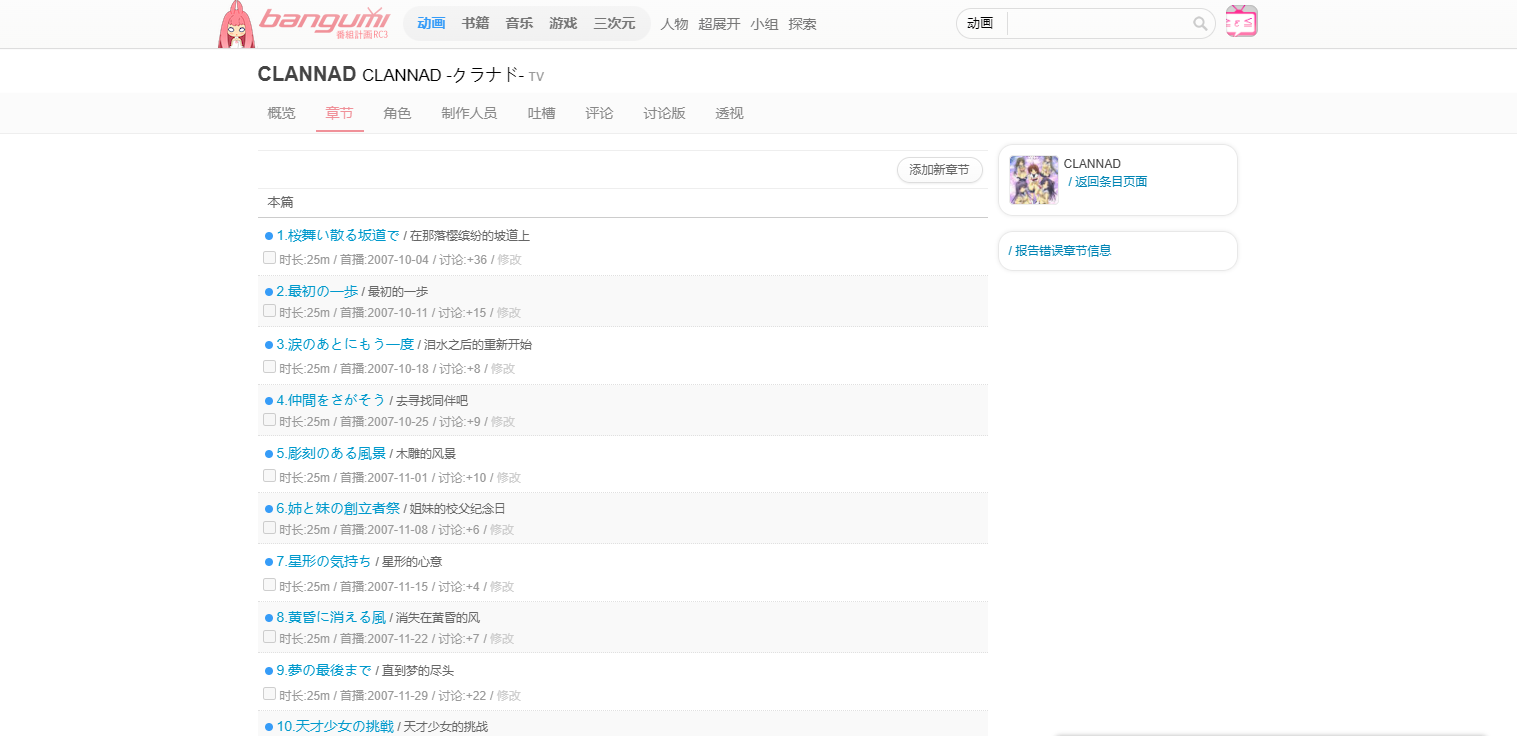Open episode link 3.涙のあとにもう一度
The width and height of the screenshot is (1517, 736).
pyautogui.click(x=345, y=344)
